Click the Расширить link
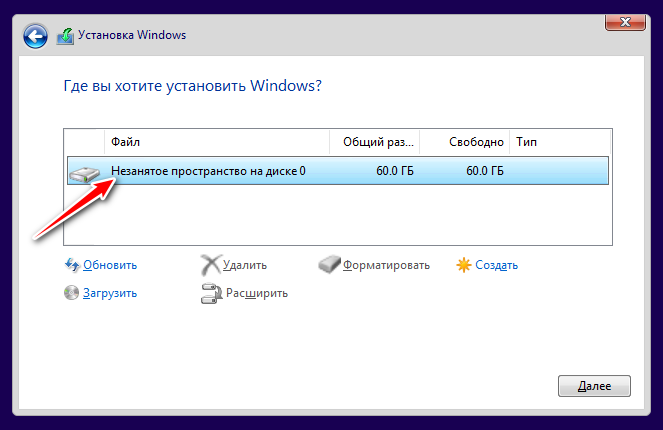The height and width of the screenshot is (430, 663). 257,293
